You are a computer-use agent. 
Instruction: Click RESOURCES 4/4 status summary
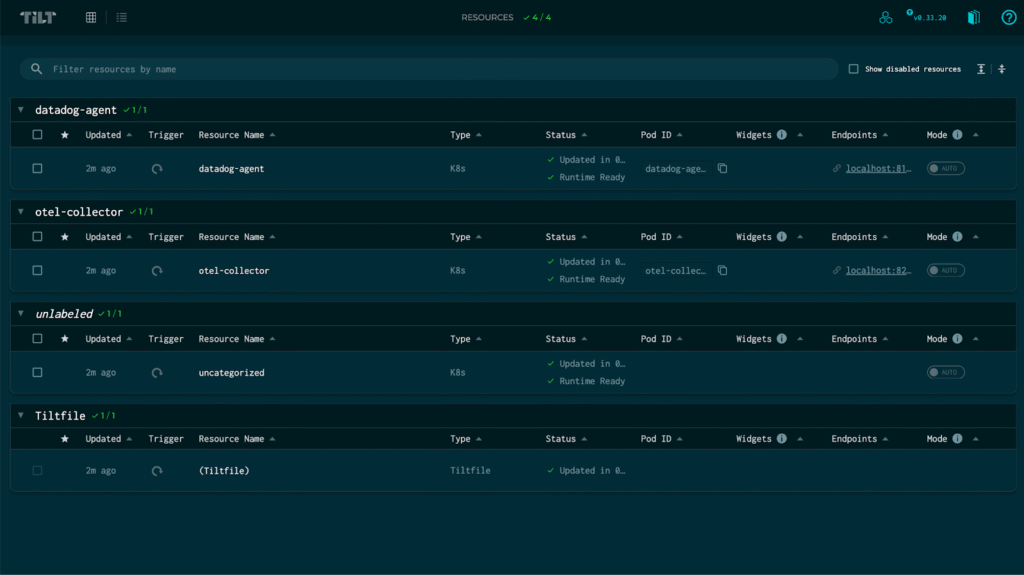506,18
